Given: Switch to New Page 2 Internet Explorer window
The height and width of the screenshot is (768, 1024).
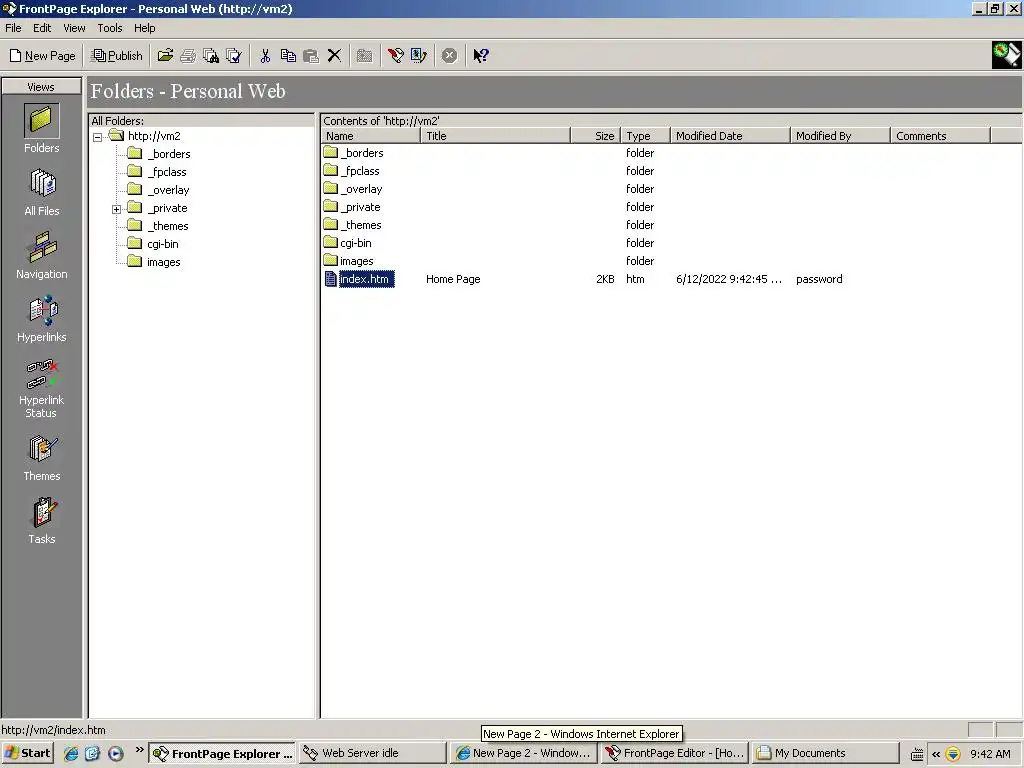Looking at the screenshot, I should pos(524,753).
